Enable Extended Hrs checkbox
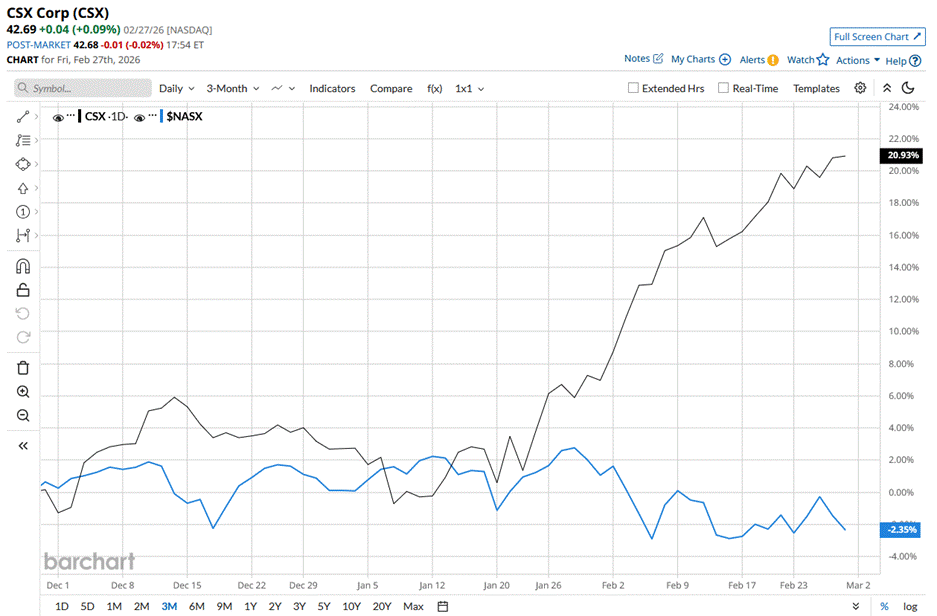Image resolution: width=937 pixels, height=616 pixels. [x=633, y=88]
